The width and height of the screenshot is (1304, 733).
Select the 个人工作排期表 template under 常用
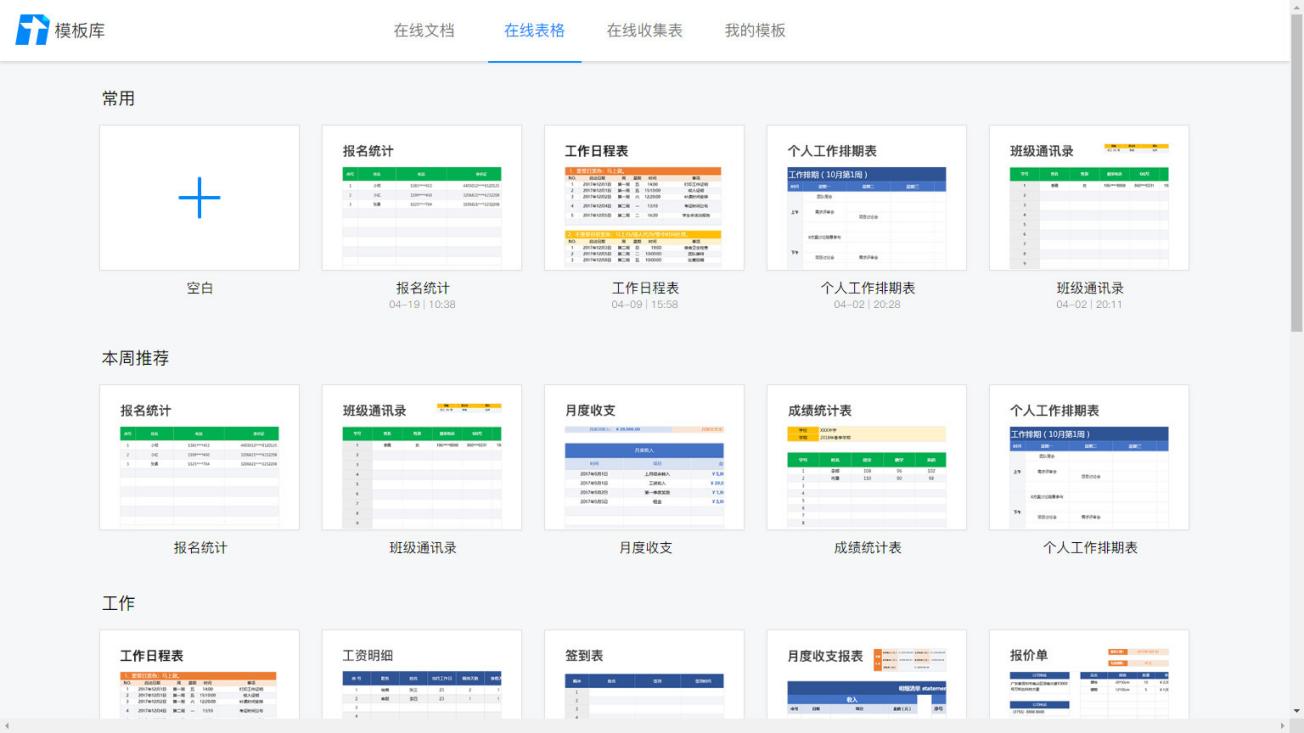(x=866, y=197)
